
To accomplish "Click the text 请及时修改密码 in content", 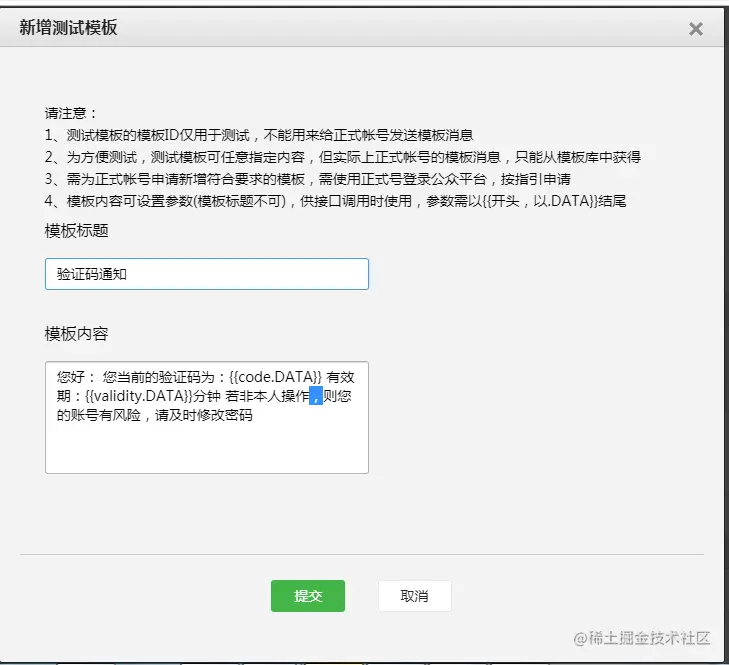I will tap(204, 415).
